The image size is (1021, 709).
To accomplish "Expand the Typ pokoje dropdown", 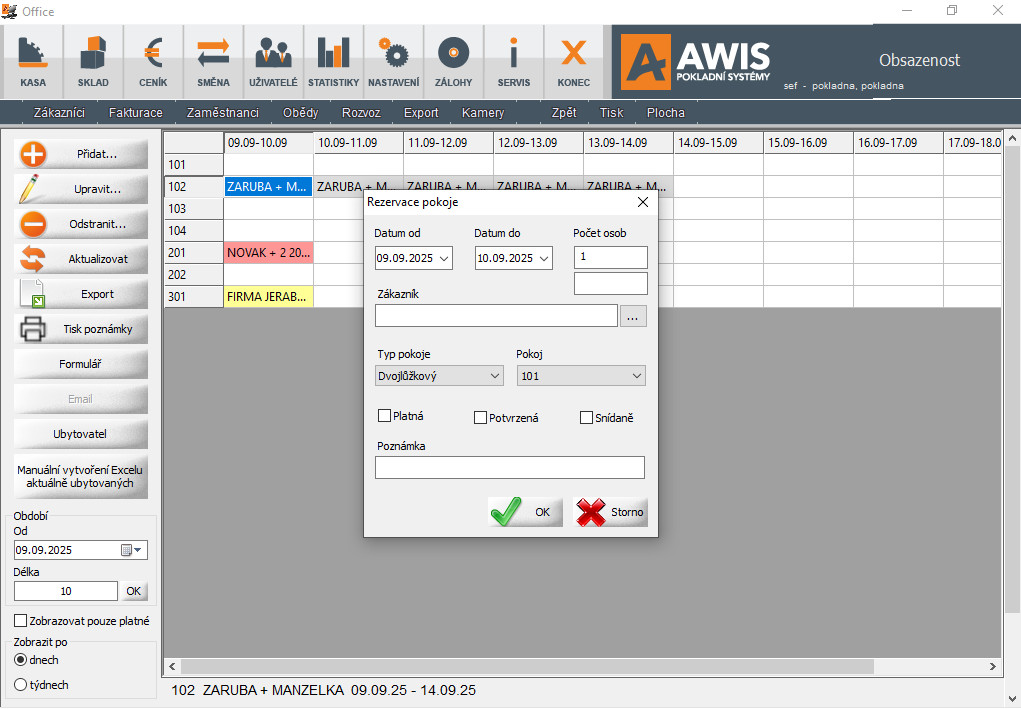I will tap(495, 376).
